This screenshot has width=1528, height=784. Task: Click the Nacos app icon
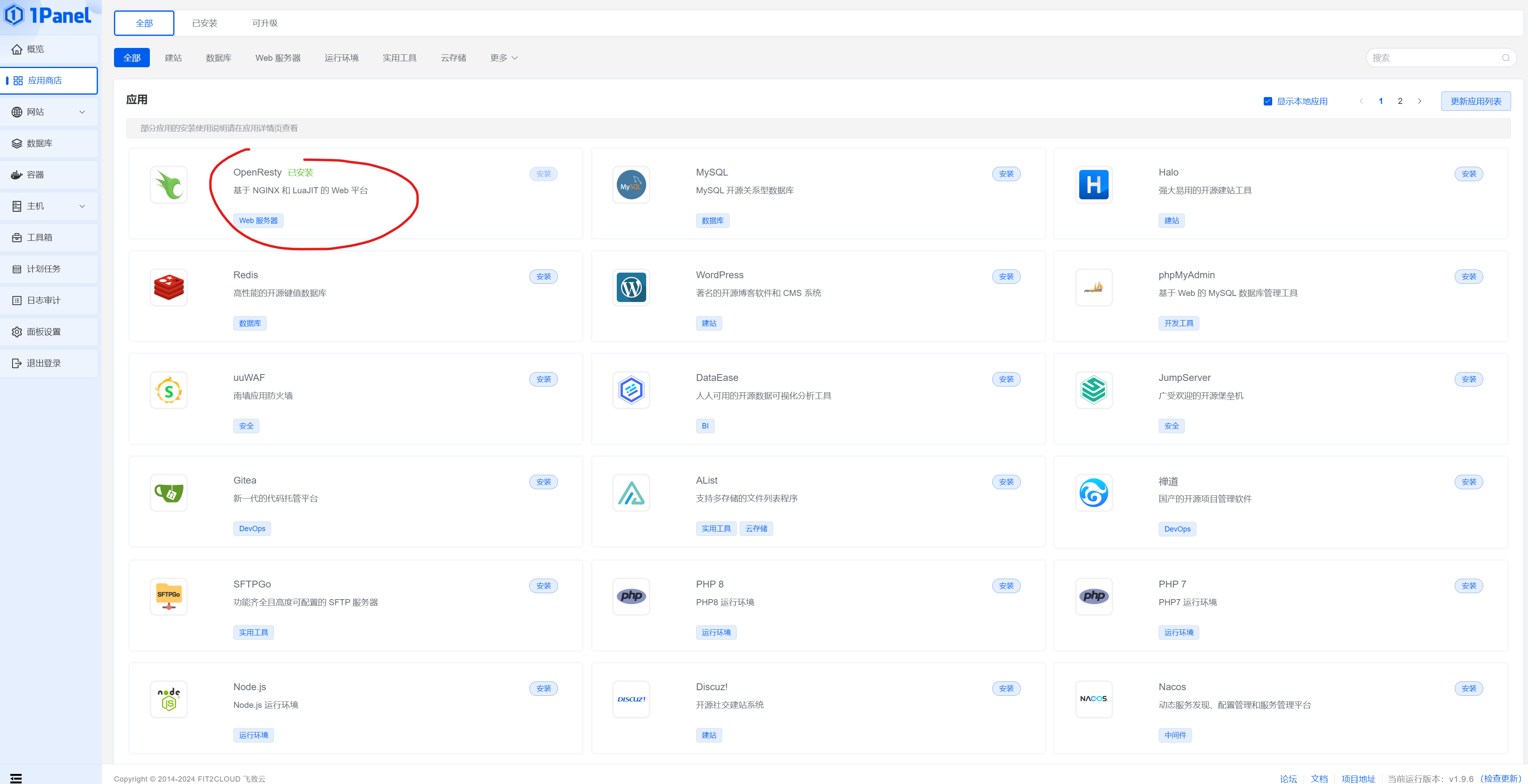tap(1094, 699)
